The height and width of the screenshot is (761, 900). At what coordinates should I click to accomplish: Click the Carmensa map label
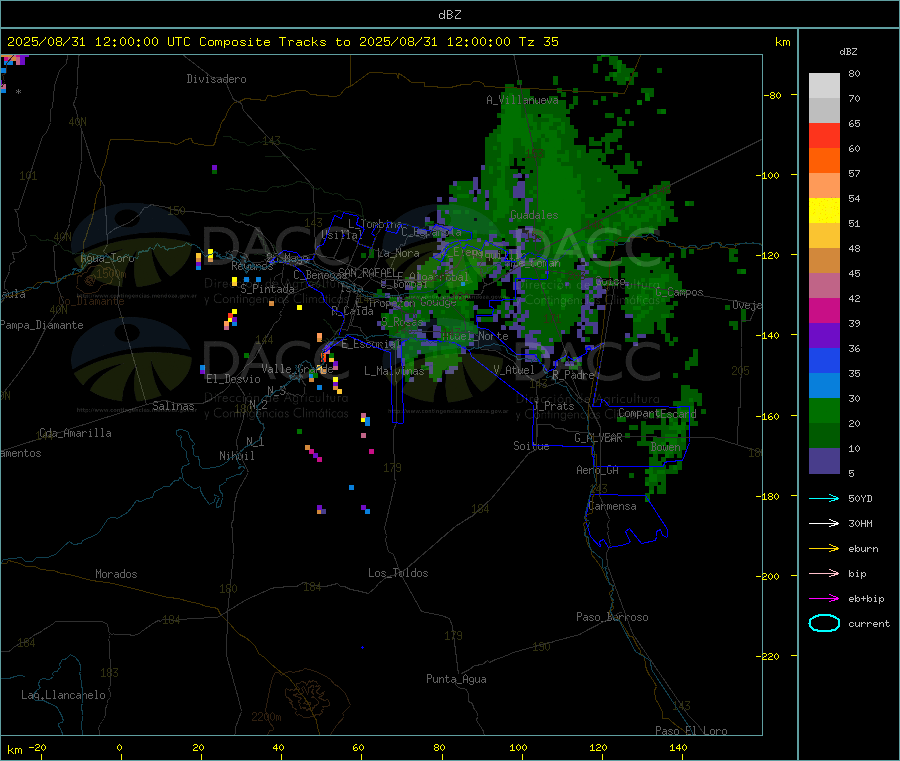tap(612, 506)
